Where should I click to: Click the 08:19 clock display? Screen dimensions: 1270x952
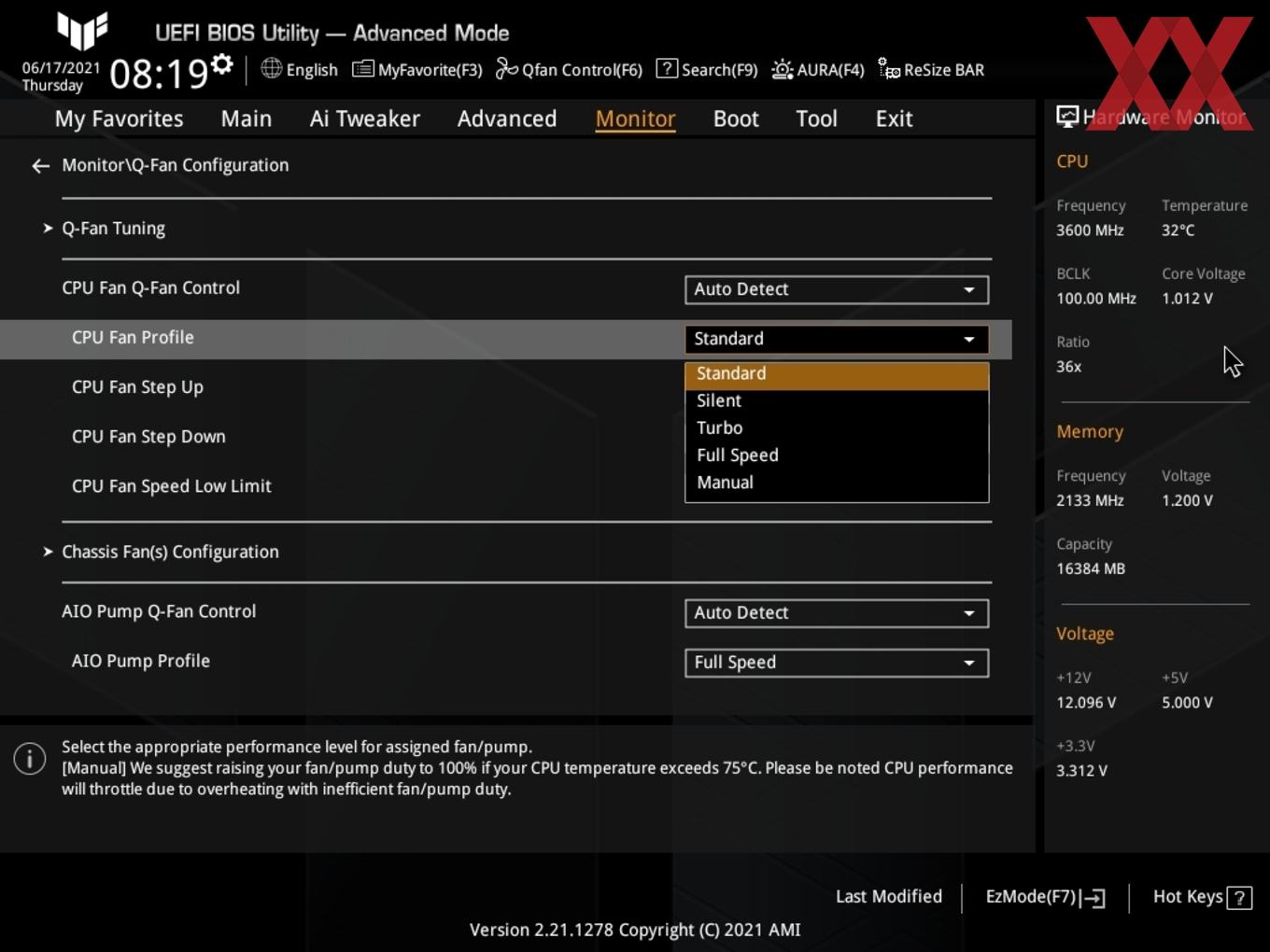pyautogui.click(x=158, y=74)
